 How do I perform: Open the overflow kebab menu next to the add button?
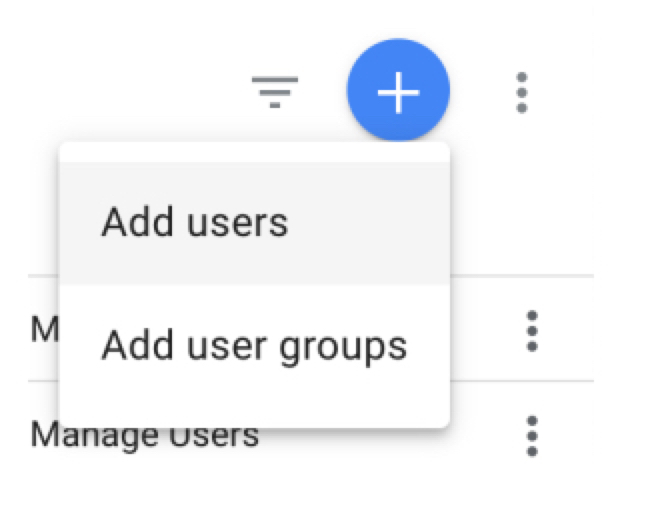click(x=520, y=92)
